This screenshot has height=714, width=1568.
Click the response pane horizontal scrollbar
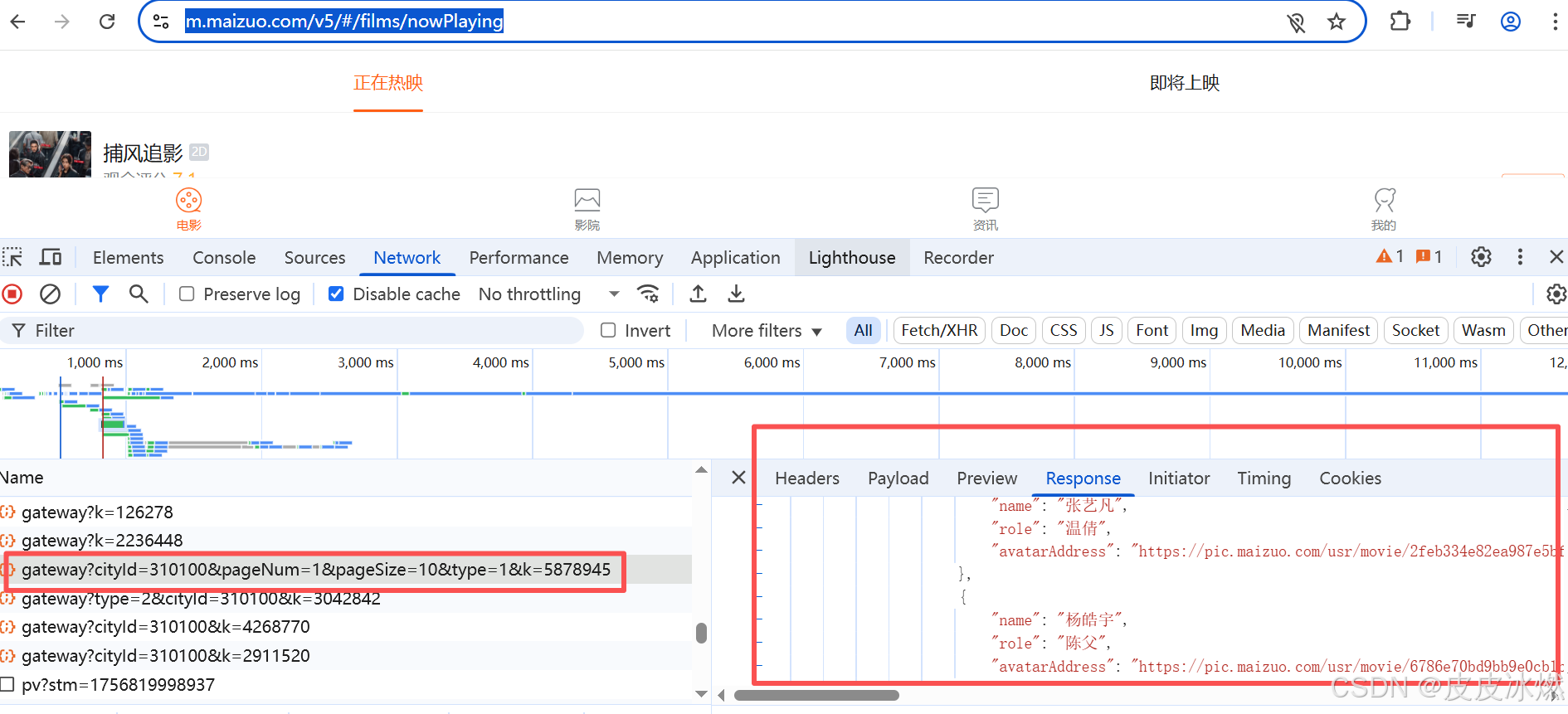(x=816, y=695)
